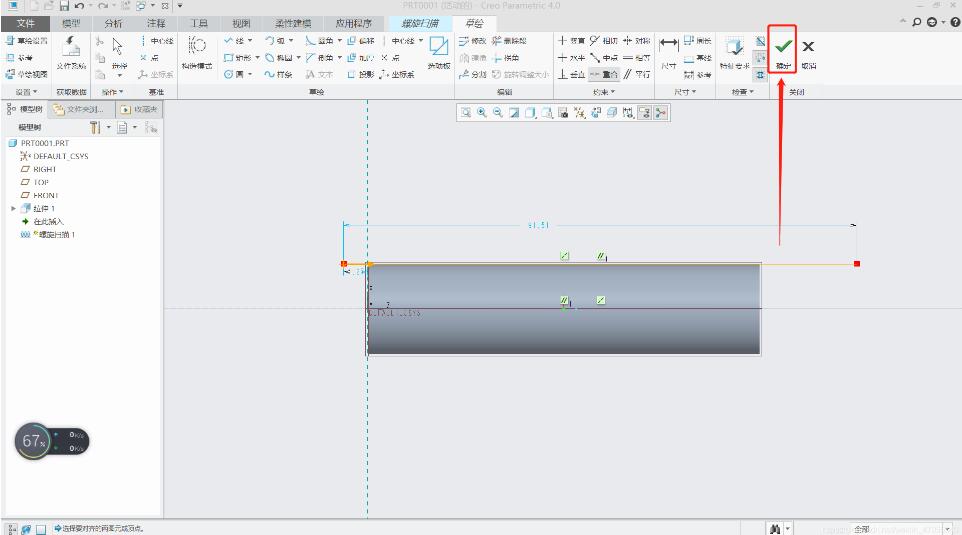The width and height of the screenshot is (962, 535).
Task: Click the green checkmark OK button
Action: coord(782,51)
